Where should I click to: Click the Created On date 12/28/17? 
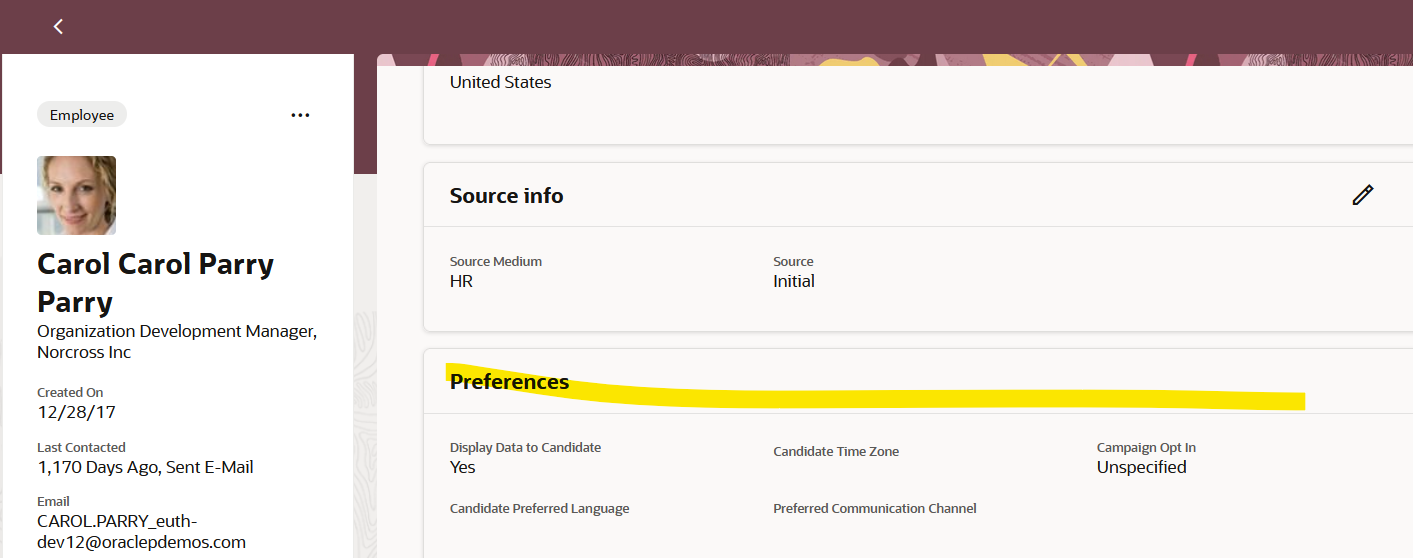76,412
